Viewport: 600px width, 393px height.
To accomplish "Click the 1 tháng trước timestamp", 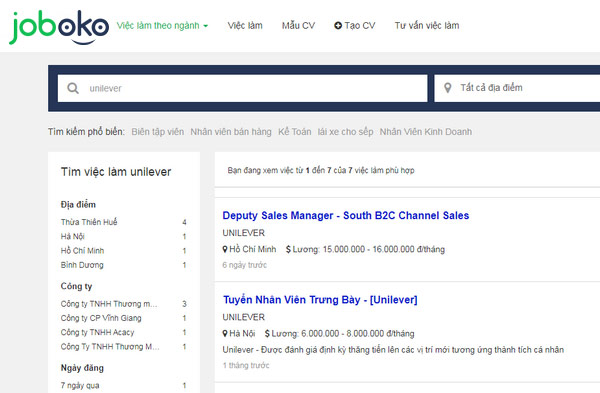I will coord(246,365).
